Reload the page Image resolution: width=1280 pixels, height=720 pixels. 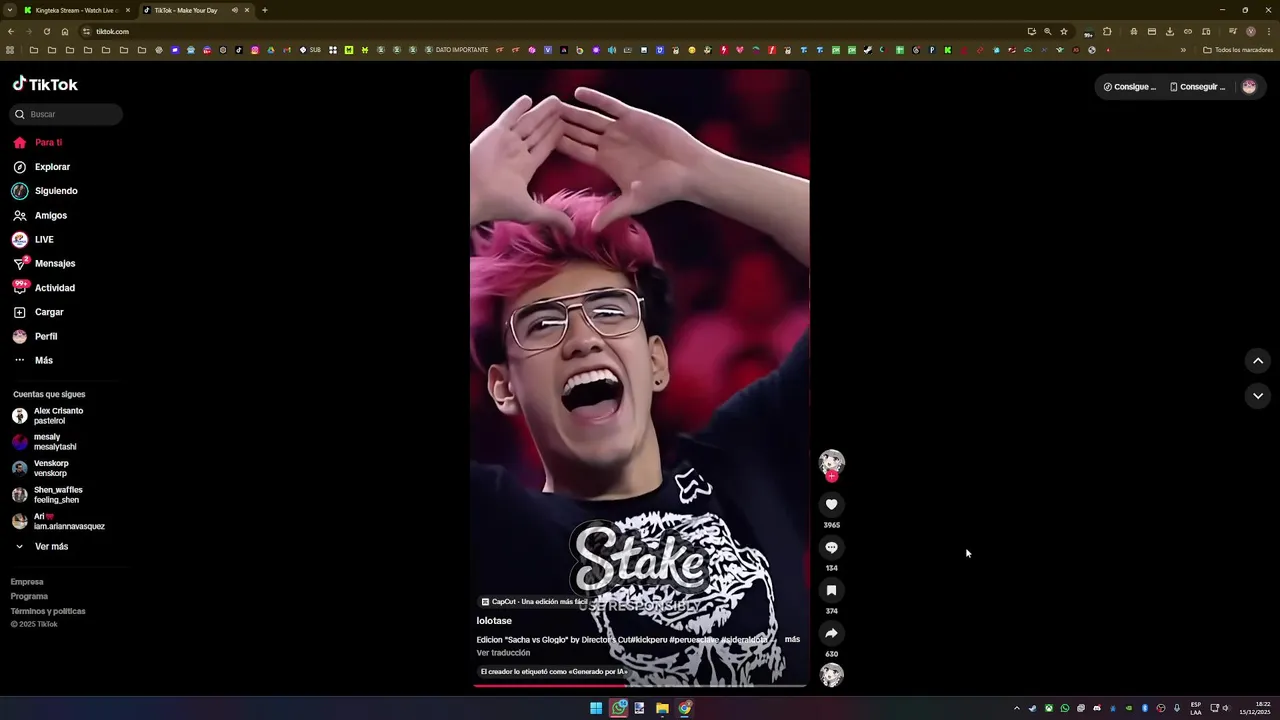coord(46,31)
